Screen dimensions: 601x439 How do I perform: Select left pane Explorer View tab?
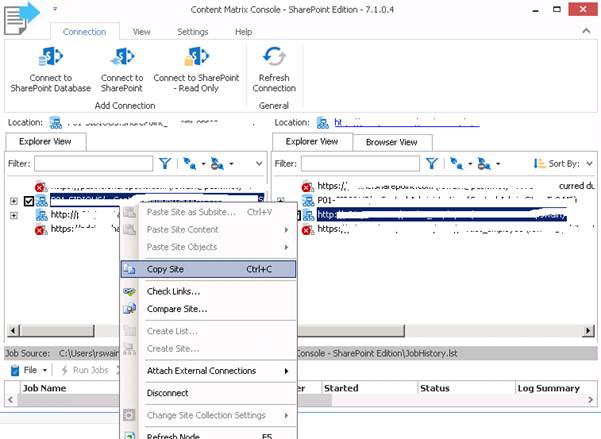tap(45, 141)
